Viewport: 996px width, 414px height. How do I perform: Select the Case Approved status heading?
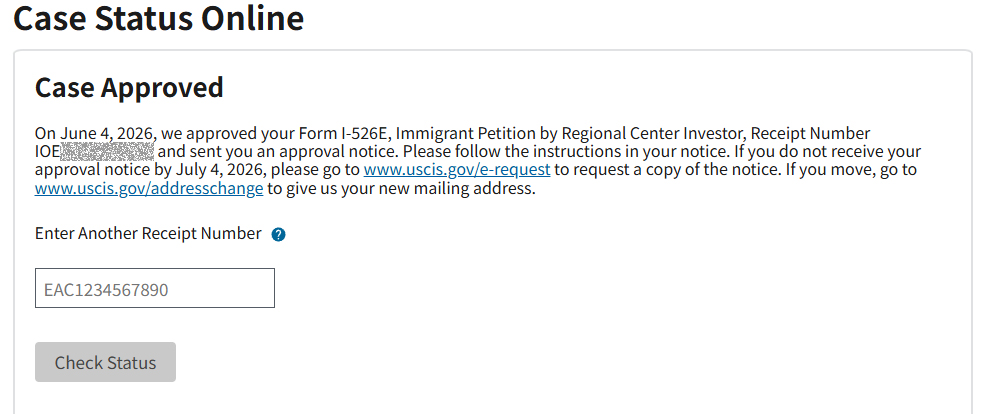click(129, 87)
